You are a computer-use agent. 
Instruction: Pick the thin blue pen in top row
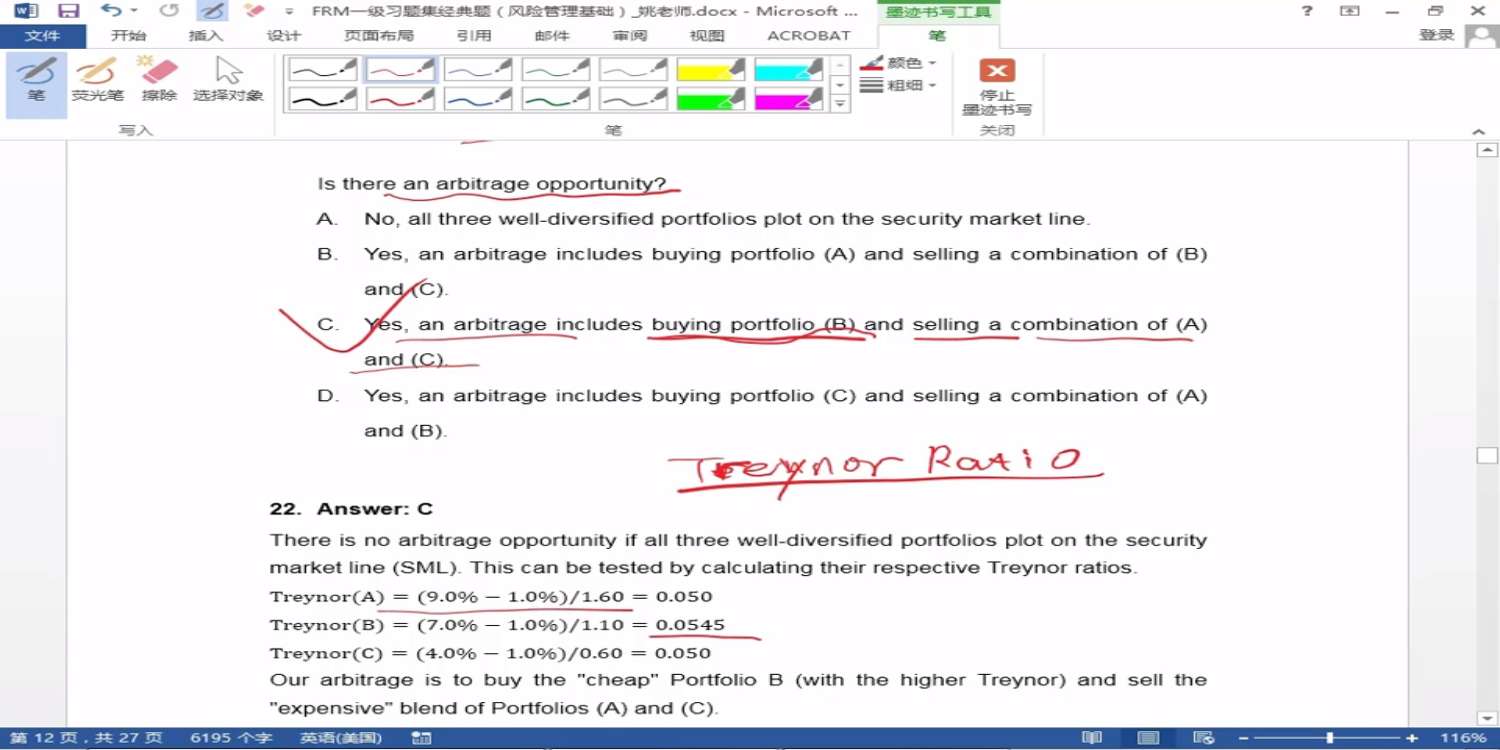click(478, 69)
